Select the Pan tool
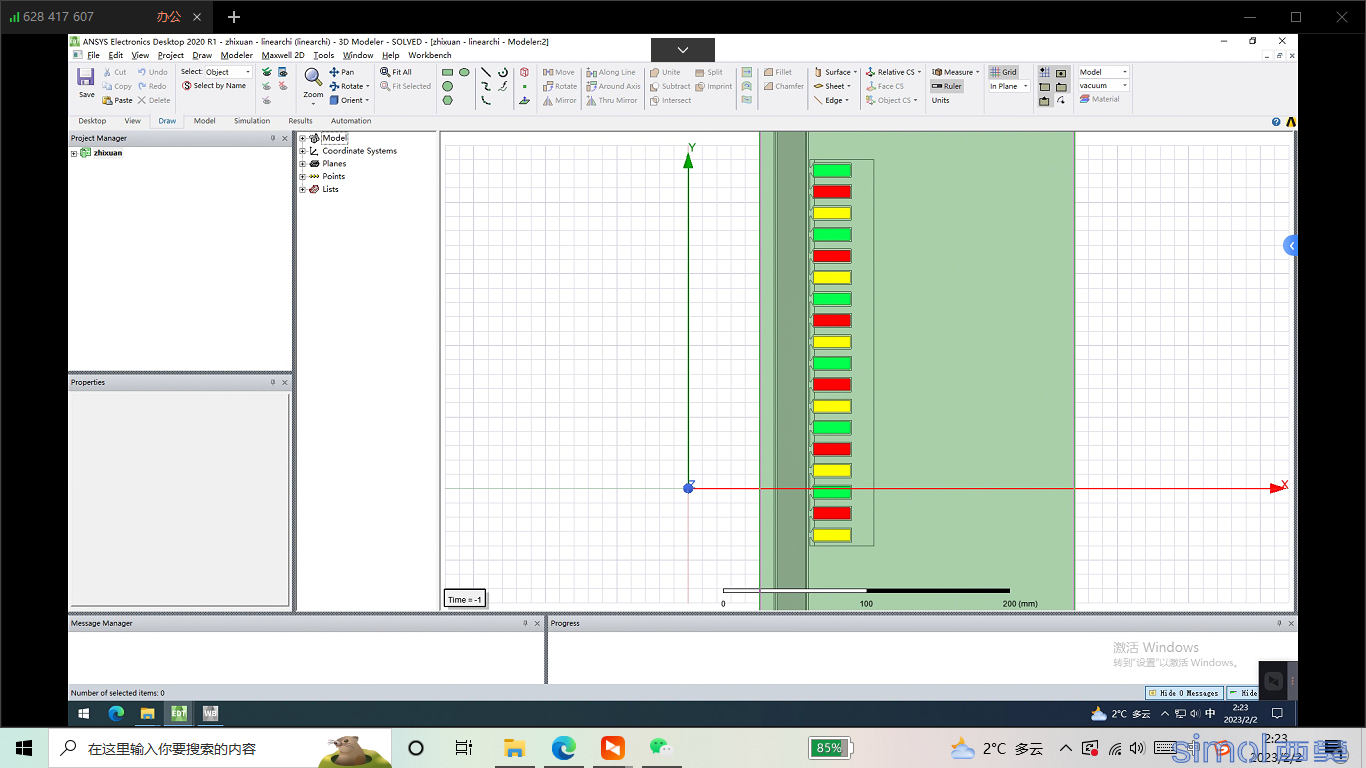 (342, 72)
